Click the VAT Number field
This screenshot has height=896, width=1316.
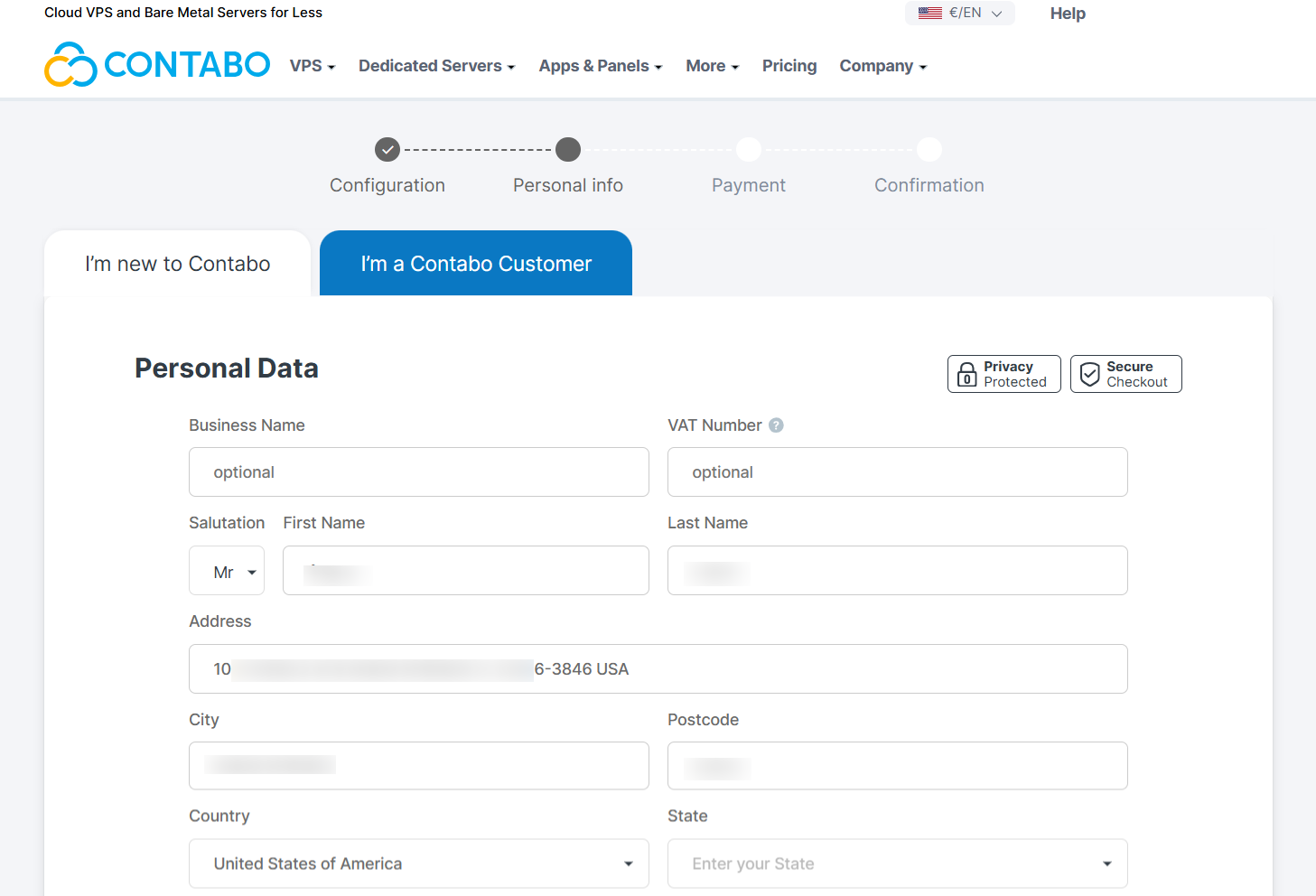[x=898, y=472]
